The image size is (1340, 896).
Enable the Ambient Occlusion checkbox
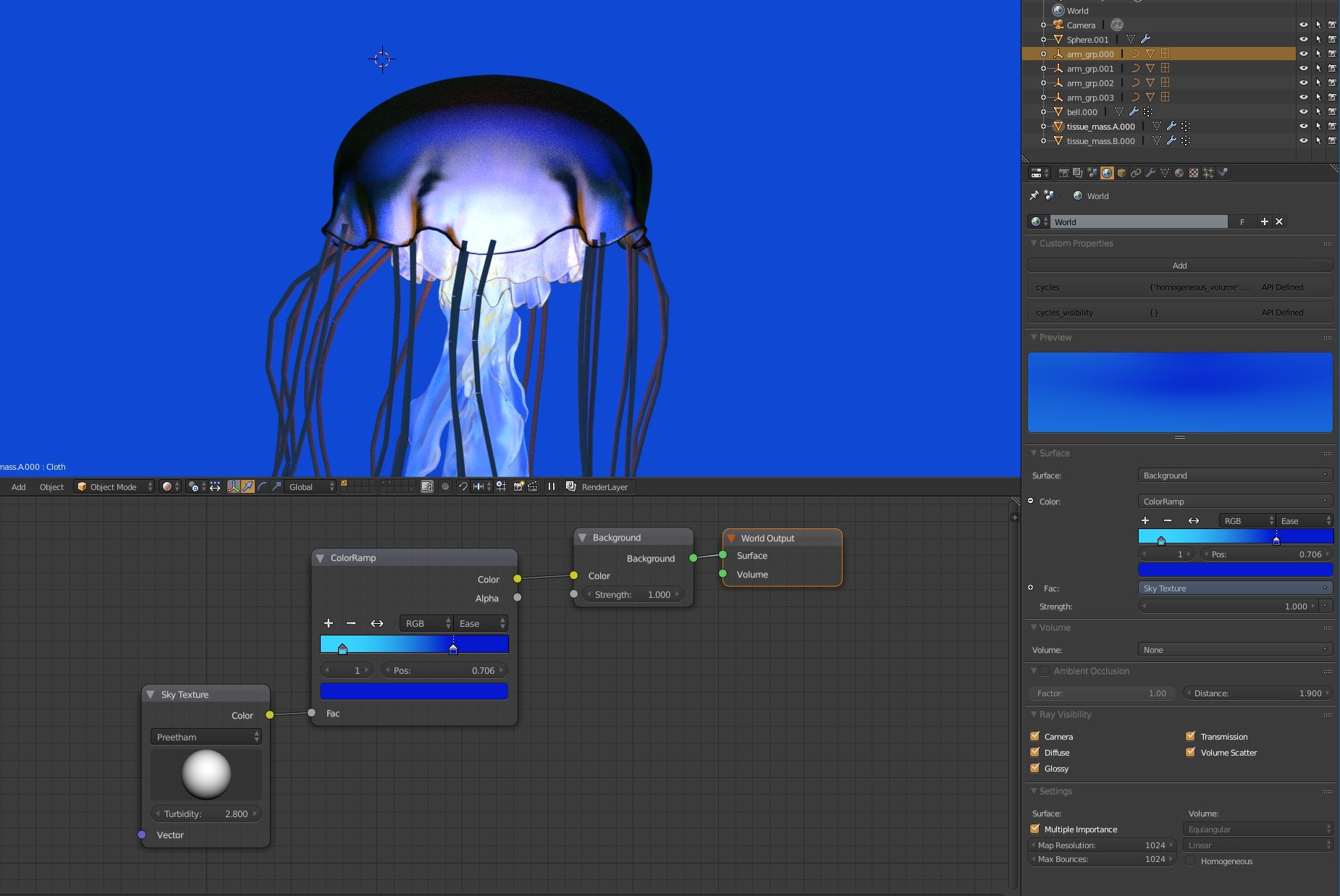tap(1045, 671)
